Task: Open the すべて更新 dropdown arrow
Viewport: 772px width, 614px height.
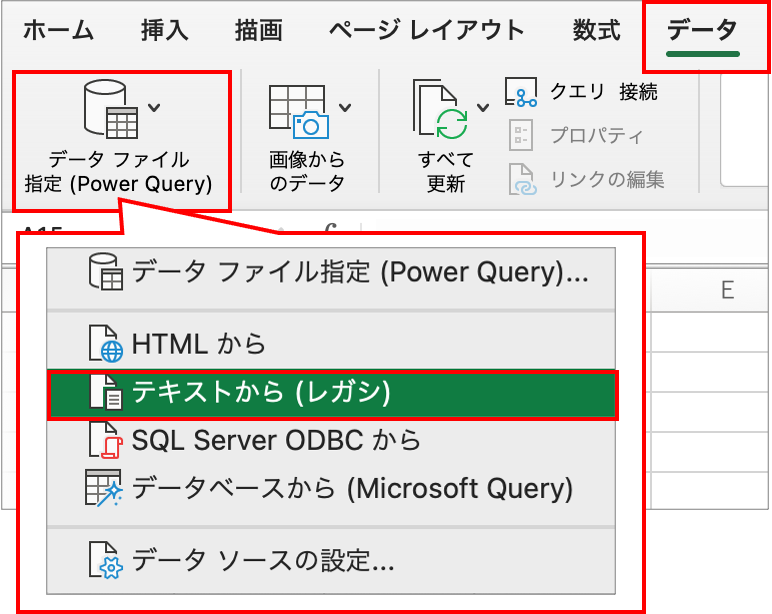Action: click(483, 107)
